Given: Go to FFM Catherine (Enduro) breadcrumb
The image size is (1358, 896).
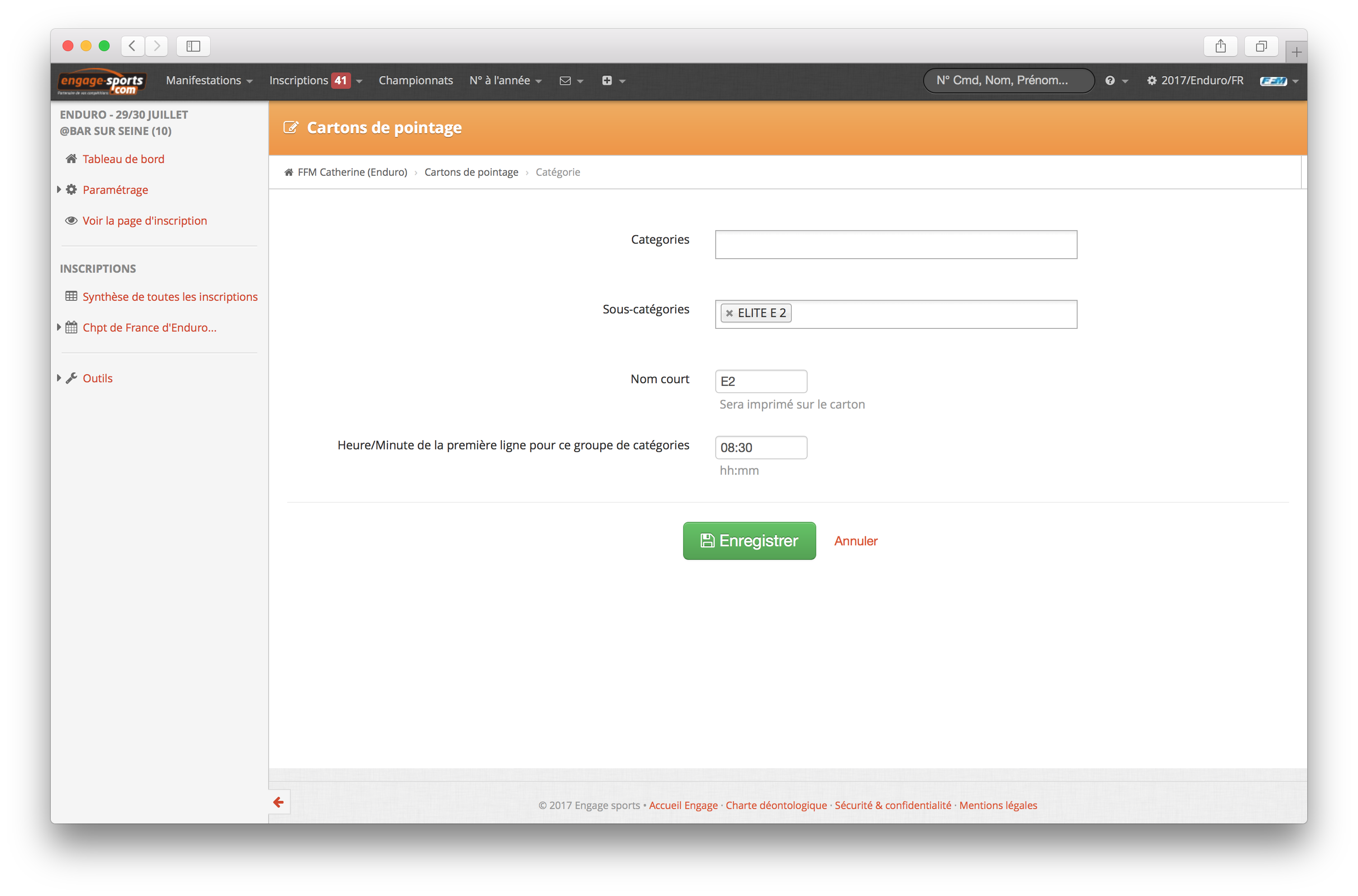Looking at the screenshot, I should click(352, 172).
